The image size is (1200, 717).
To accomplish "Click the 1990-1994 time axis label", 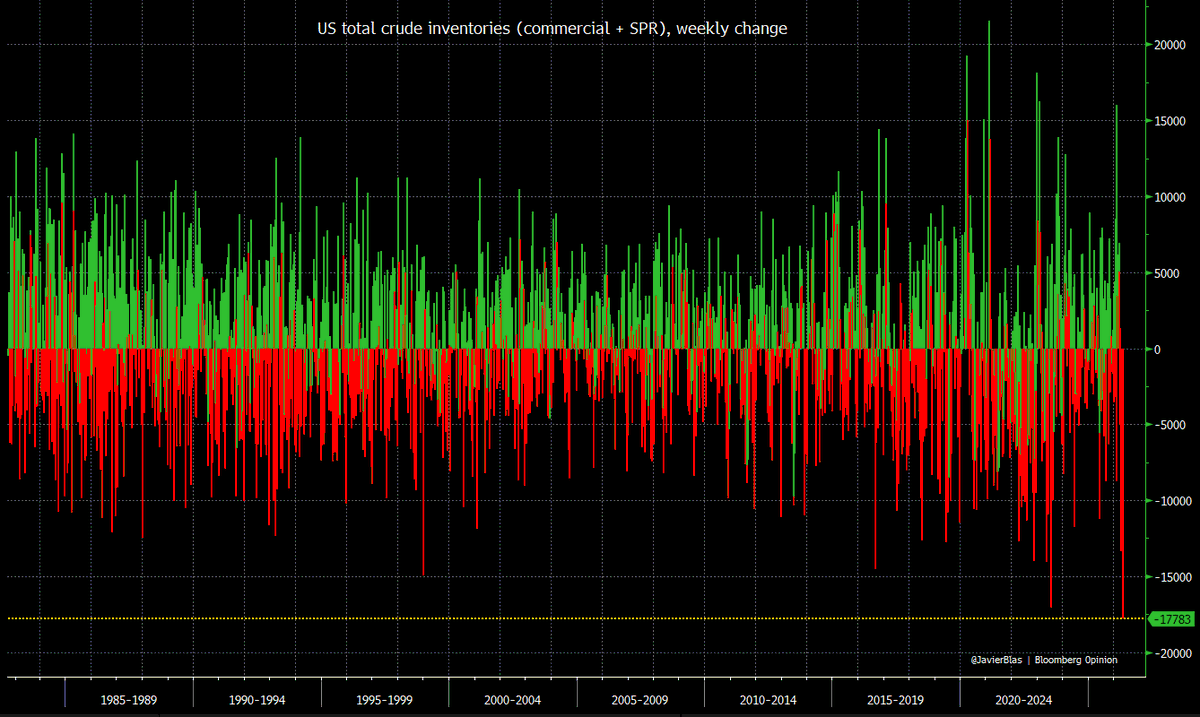I will [x=257, y=700].
